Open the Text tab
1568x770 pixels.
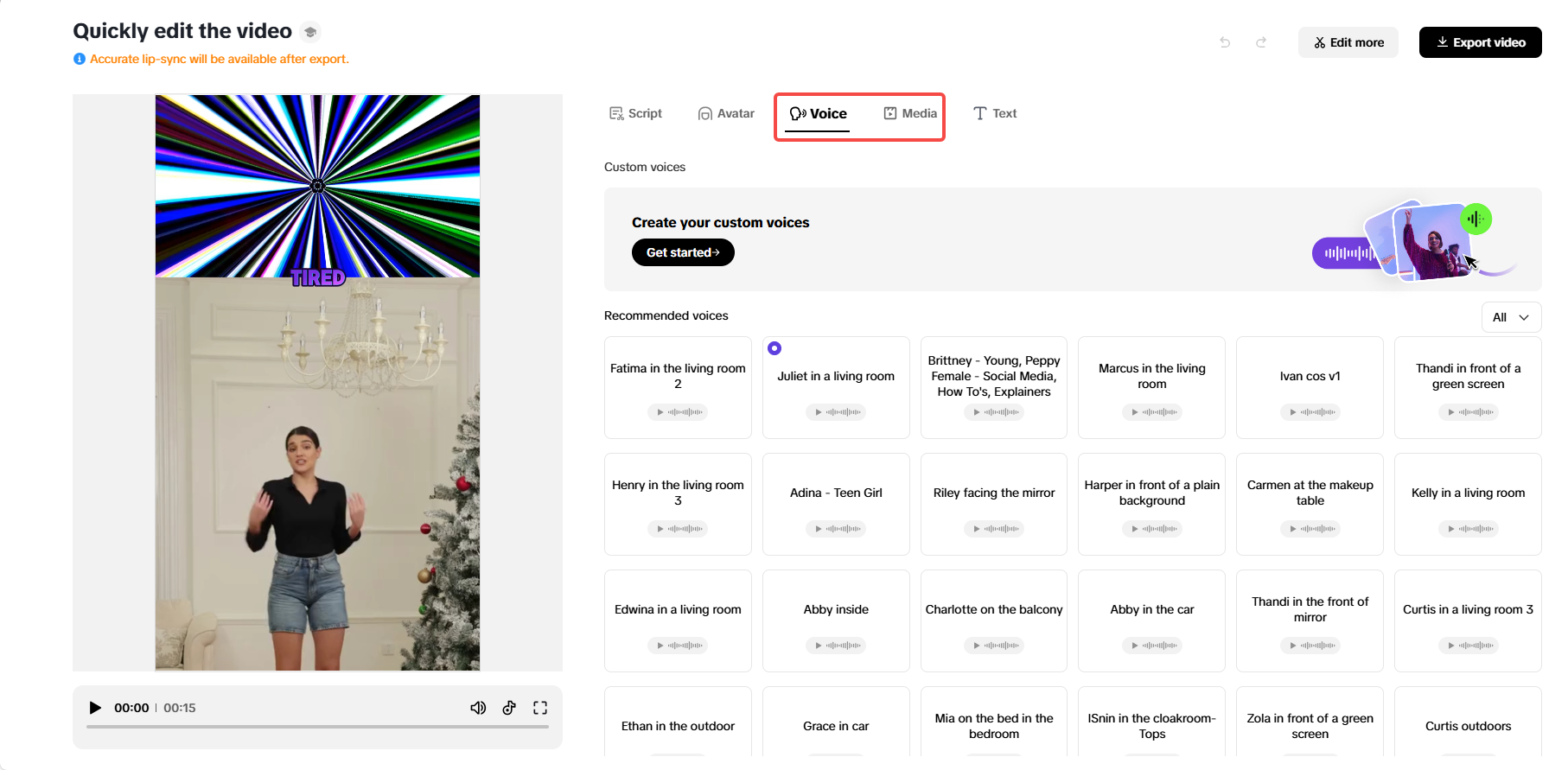click(995, 113)
